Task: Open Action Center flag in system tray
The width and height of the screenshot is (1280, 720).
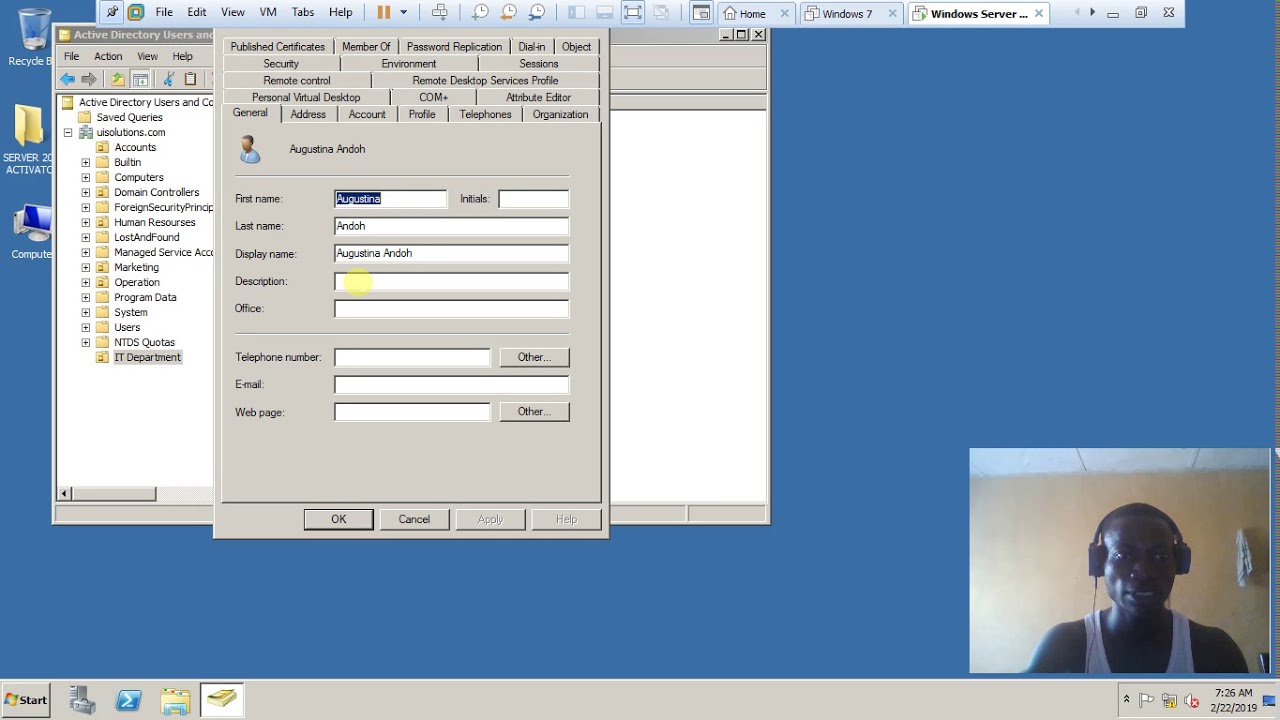Action: click(x=1147, y=701)
